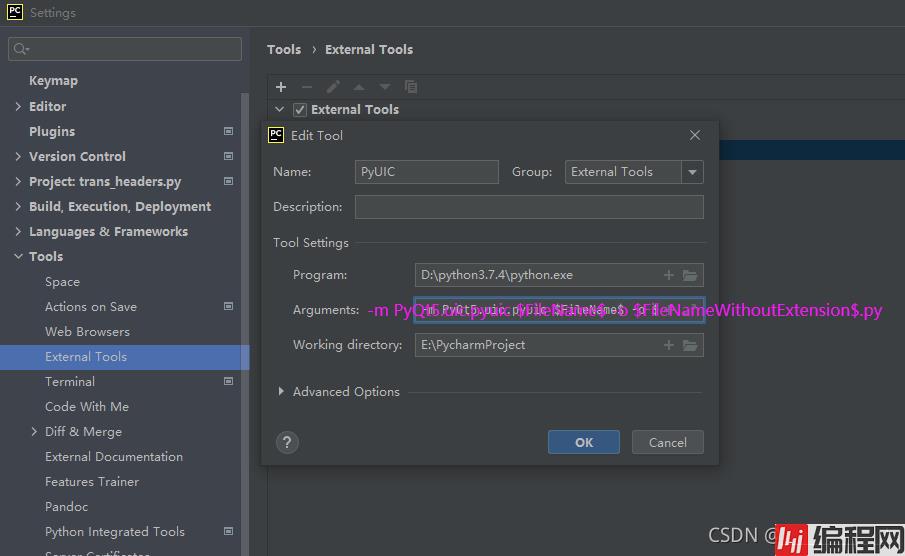
Task: Insert macro in Working directory field
Action: (x=669, y=345)
